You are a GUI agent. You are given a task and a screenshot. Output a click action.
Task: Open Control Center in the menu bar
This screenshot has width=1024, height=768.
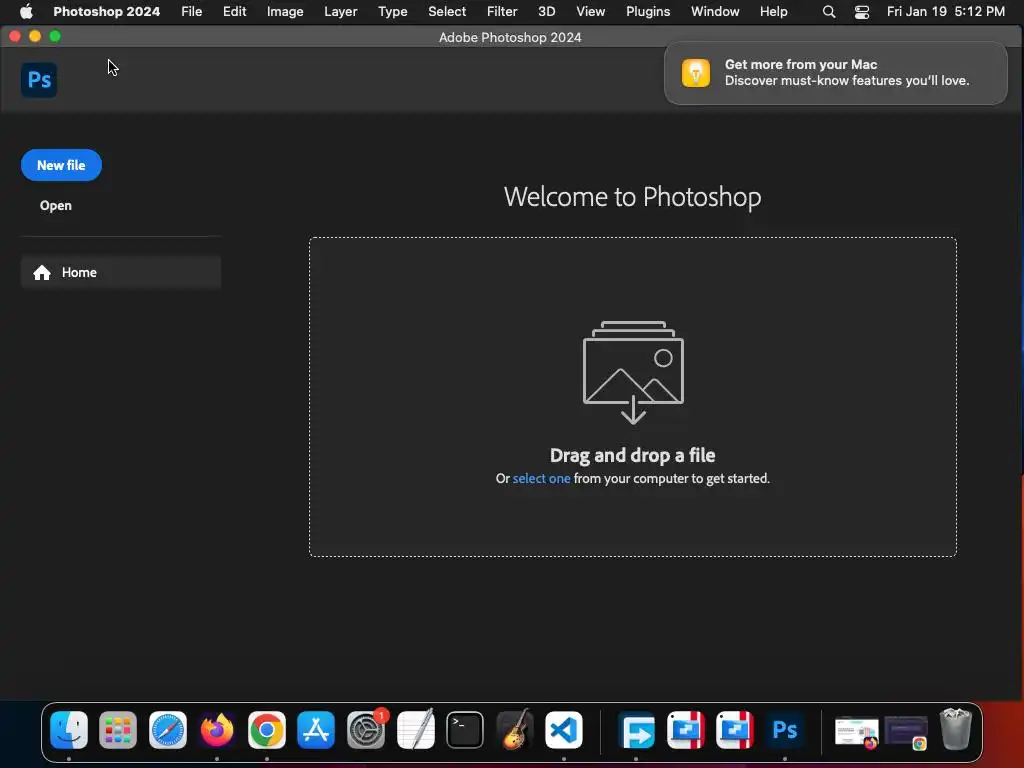click(862, 12)
